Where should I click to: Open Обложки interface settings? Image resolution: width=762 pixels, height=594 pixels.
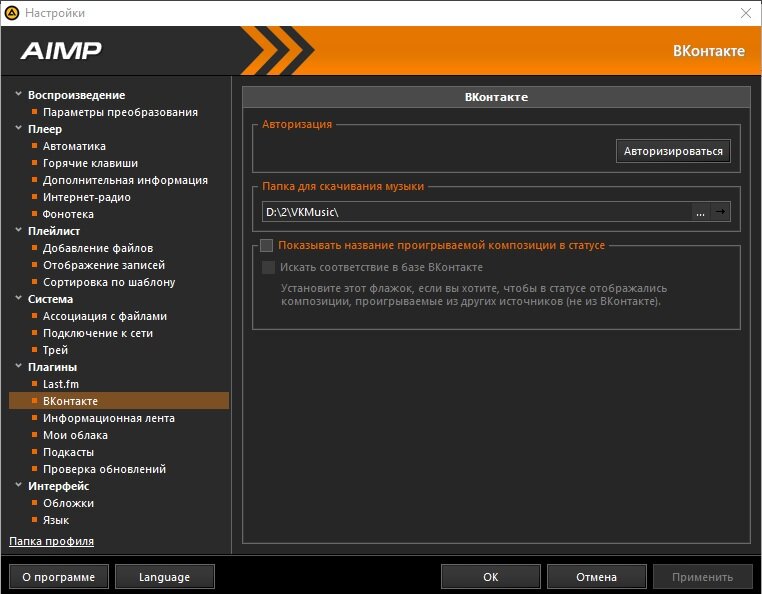tap(68, 504)
